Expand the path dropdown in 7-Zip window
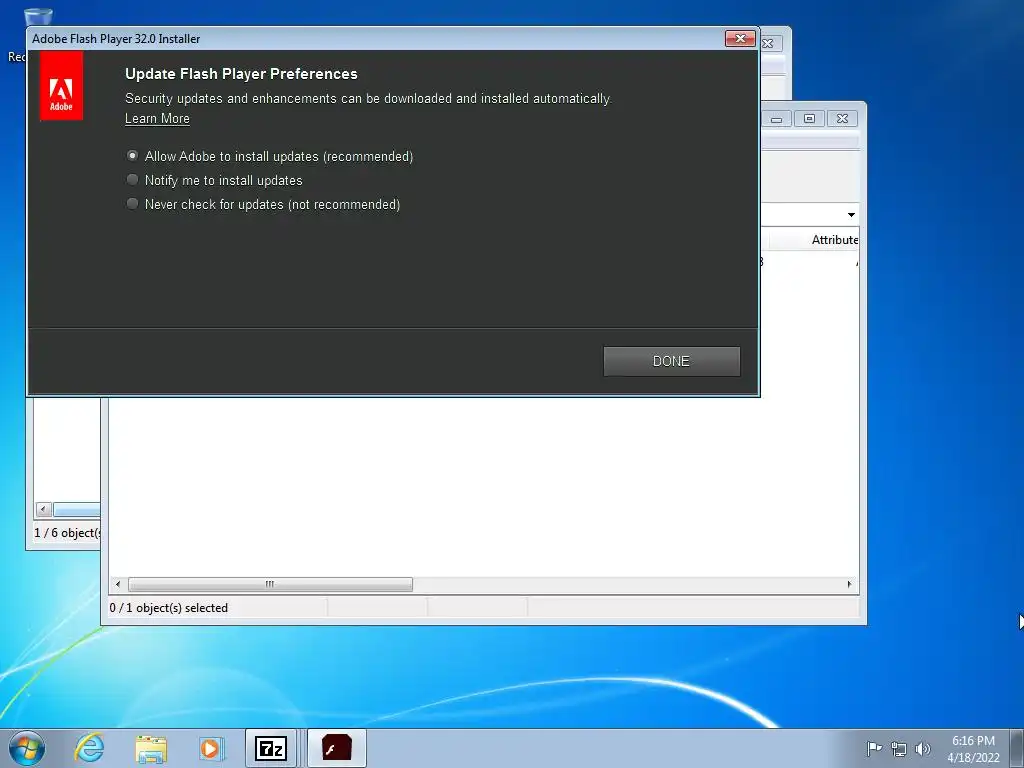Viewport: 1024px width, 768px height. [851, 215]
